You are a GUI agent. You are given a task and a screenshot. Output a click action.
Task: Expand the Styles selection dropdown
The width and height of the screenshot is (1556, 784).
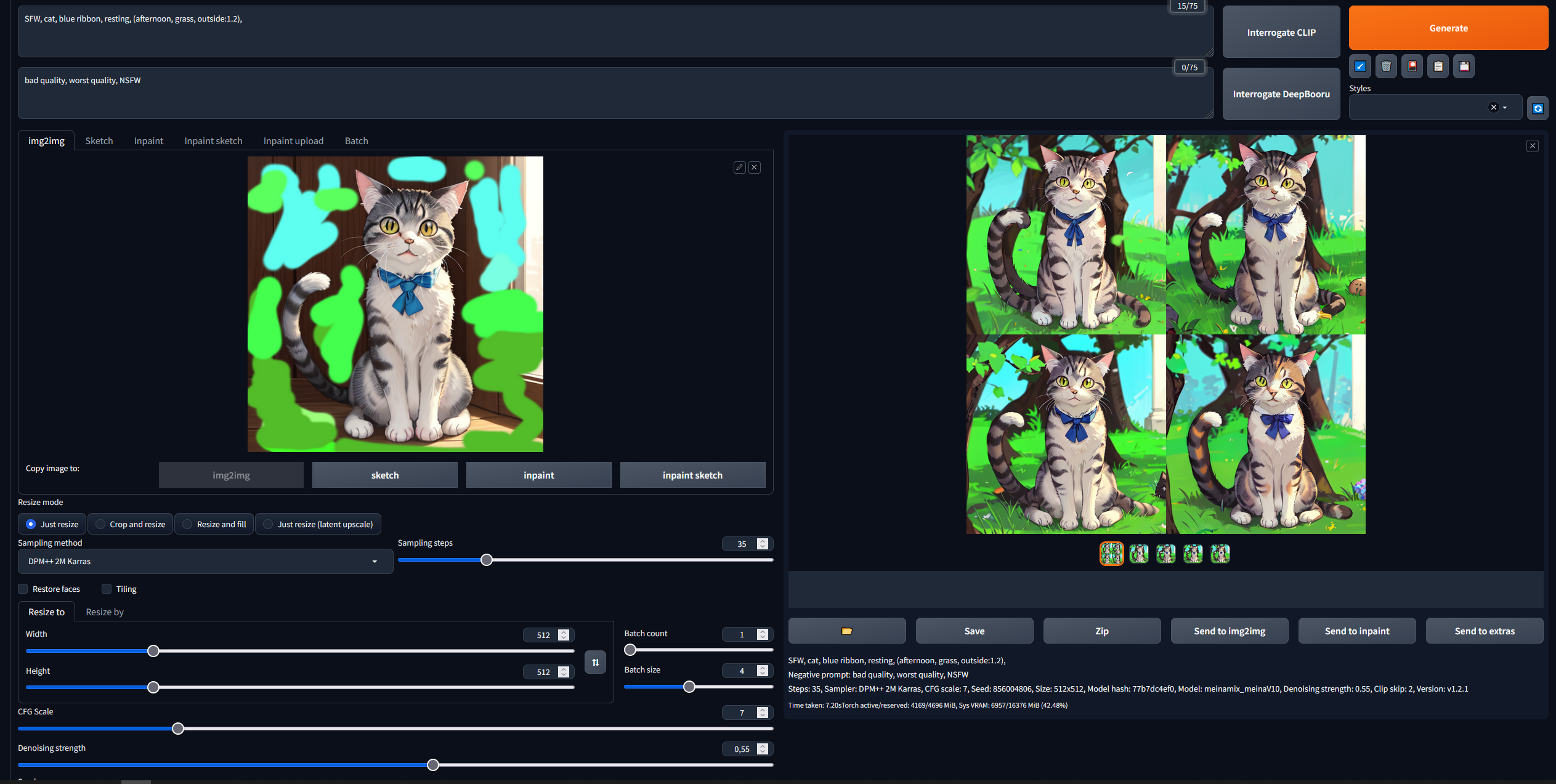(1505, 107)
